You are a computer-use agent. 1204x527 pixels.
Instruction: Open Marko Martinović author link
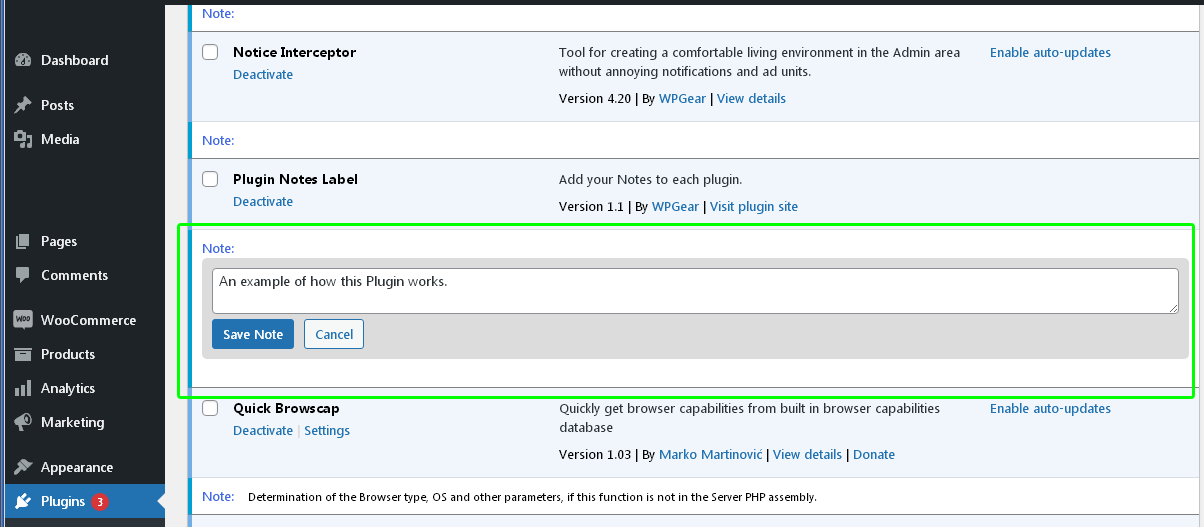[x=710, y=454]
